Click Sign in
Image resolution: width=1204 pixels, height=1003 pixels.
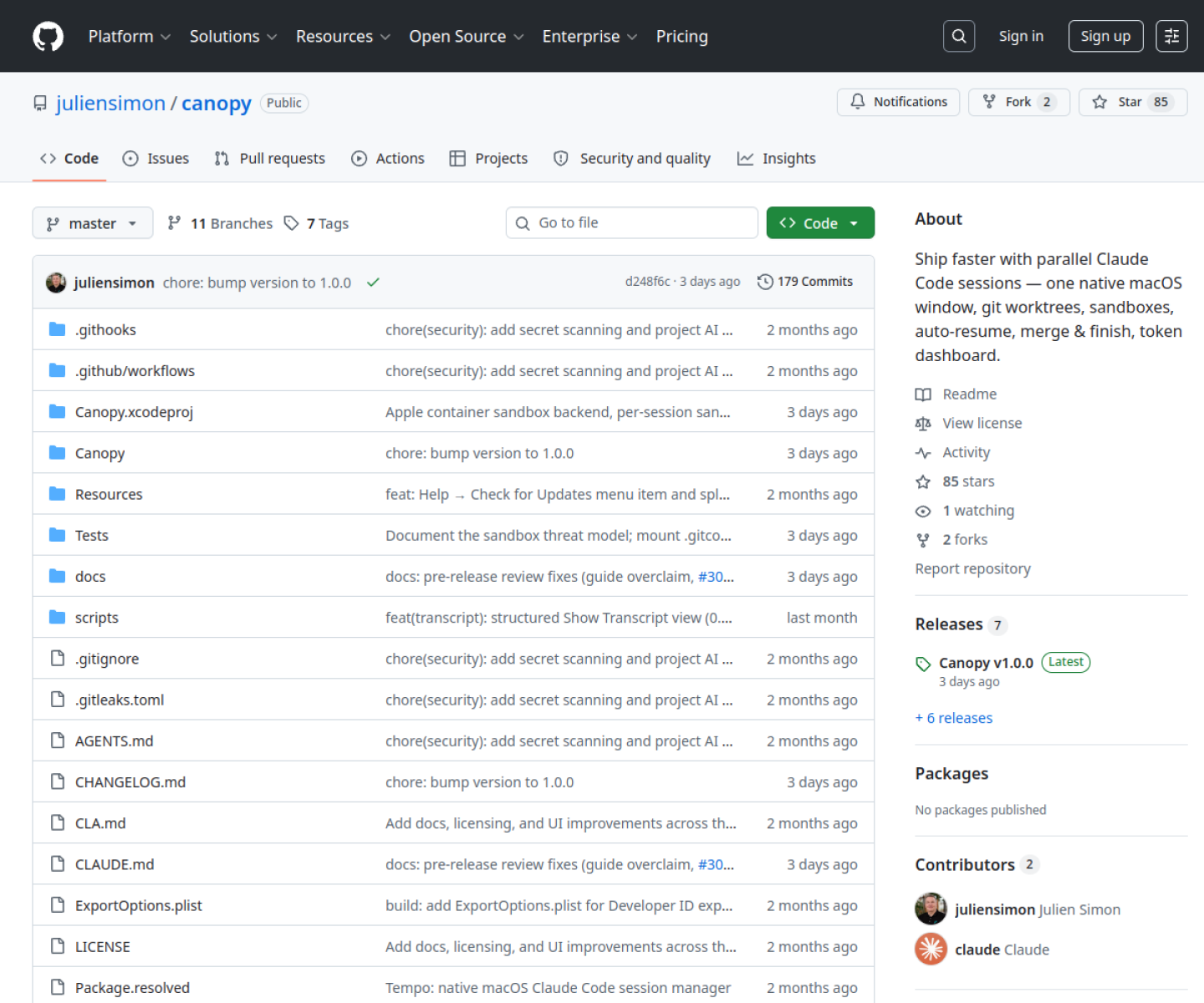[x=1021, y=36]
